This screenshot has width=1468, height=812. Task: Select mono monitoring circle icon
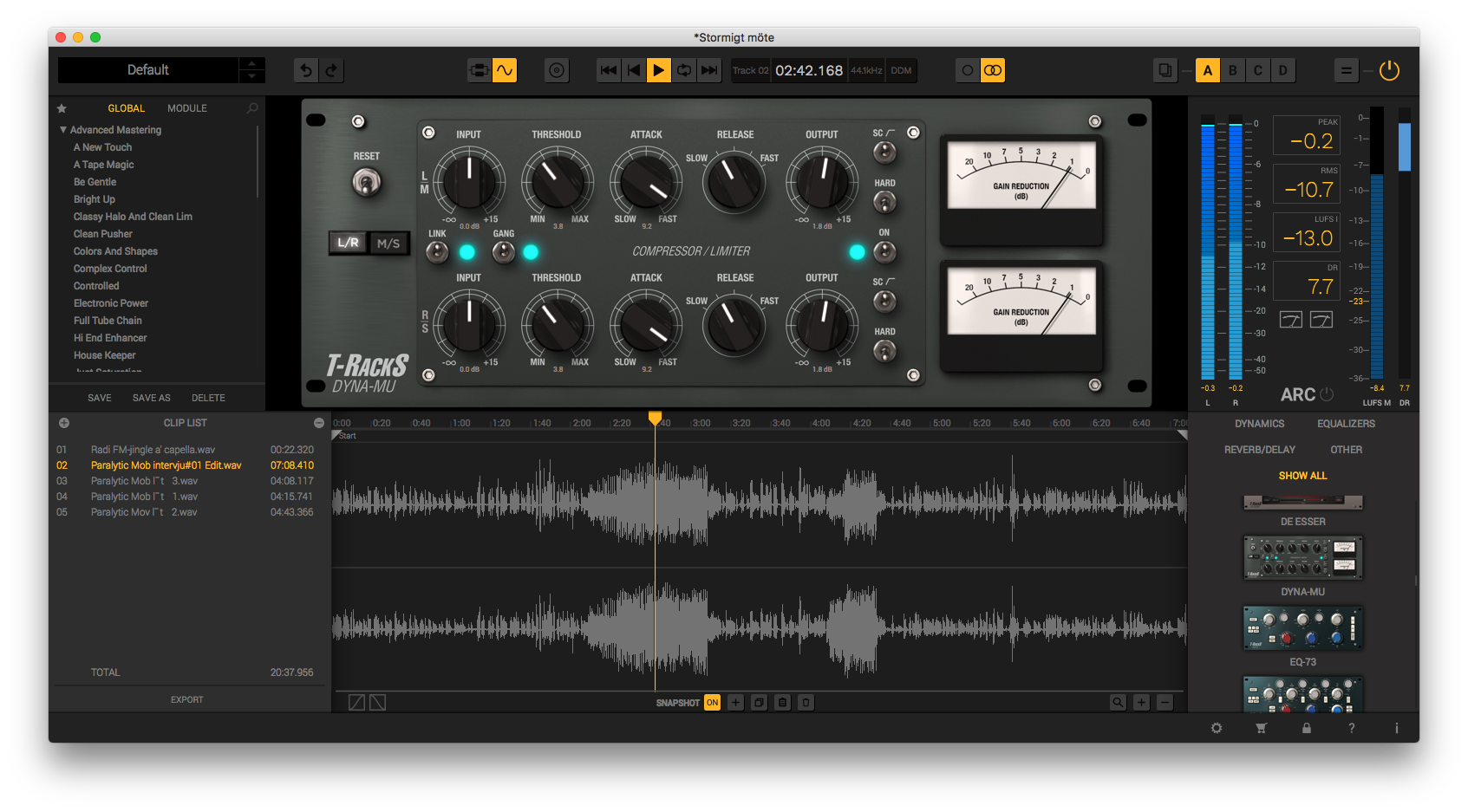(x=968, y=70)
